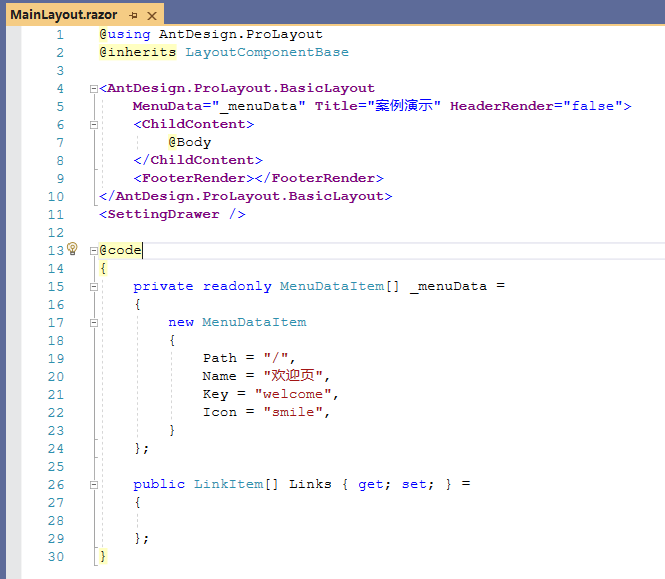Screen dimensions: 665x579
Task: Open the lightbulb quick actions on line 13
Action: pyautogui.click(x=73, y=248)
